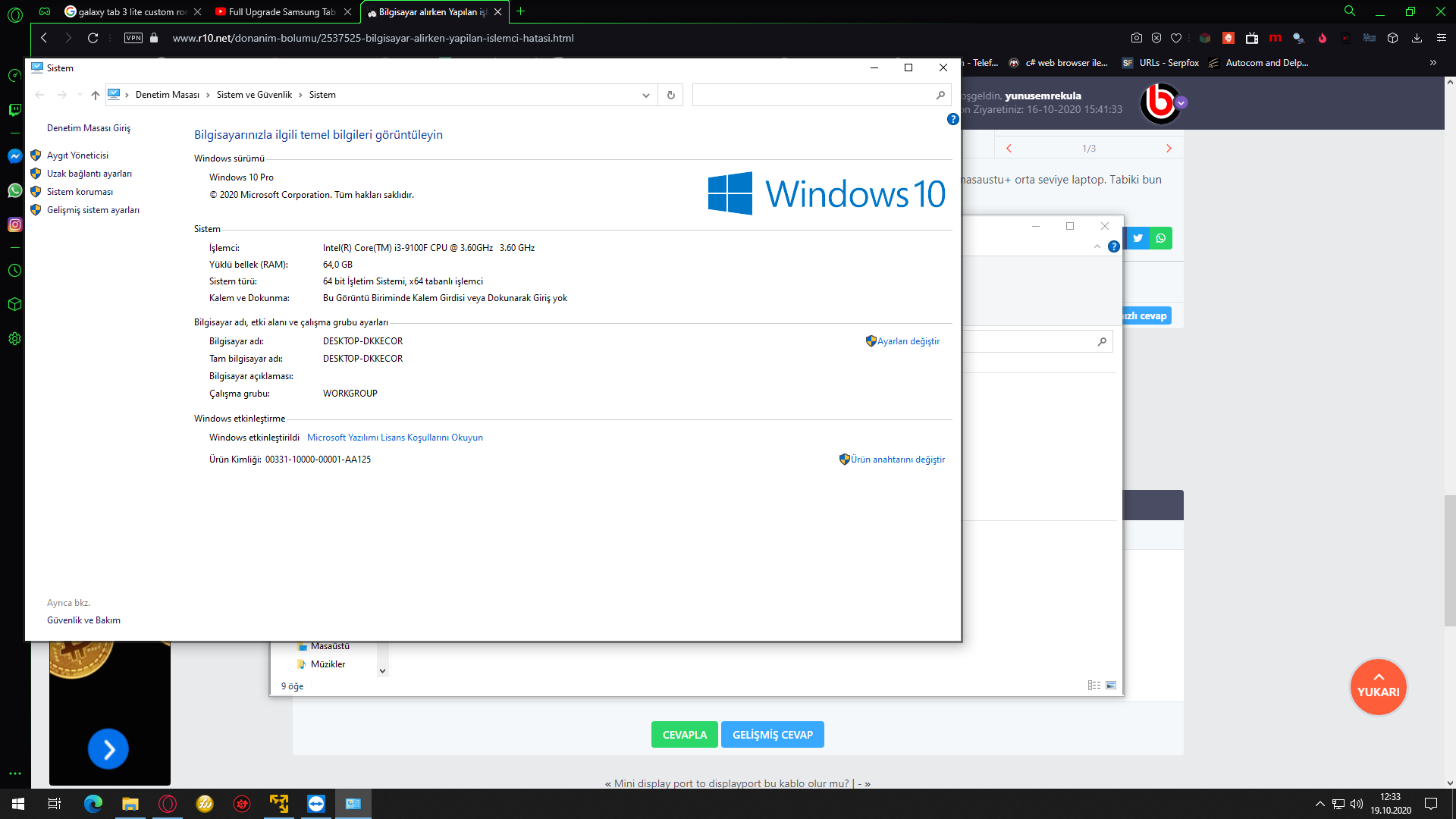Expand the Sistem ve Güvenlik breadcrumb chevron
The width and height of the screenshot is (1456, 819).
[300, 95]
